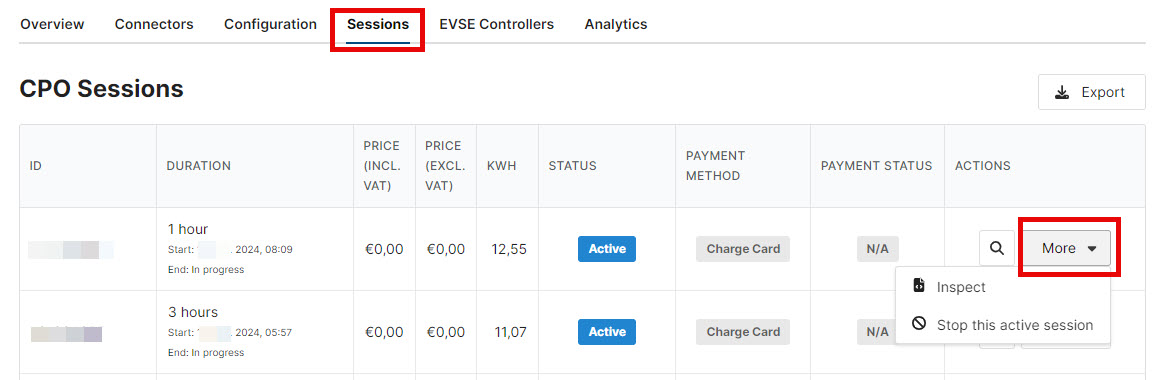Click the Inspect file-code icon in the menu
The image size is (1167, 380).
(918, 286)
